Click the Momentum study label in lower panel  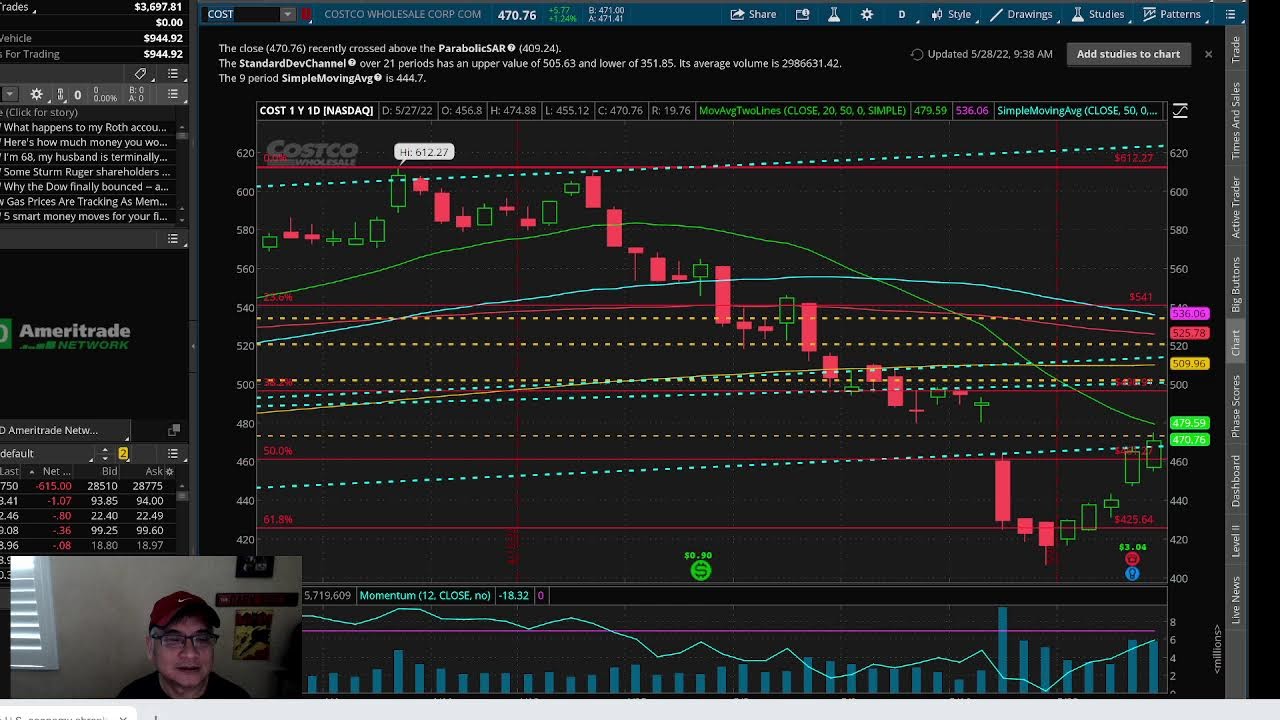[x=425, y=595]
